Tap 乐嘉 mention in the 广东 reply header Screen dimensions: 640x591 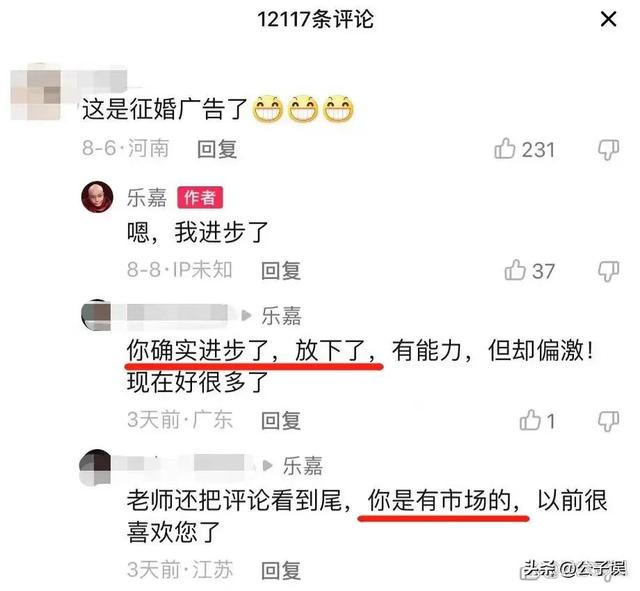pyautogui.click(x=282, y=316)
